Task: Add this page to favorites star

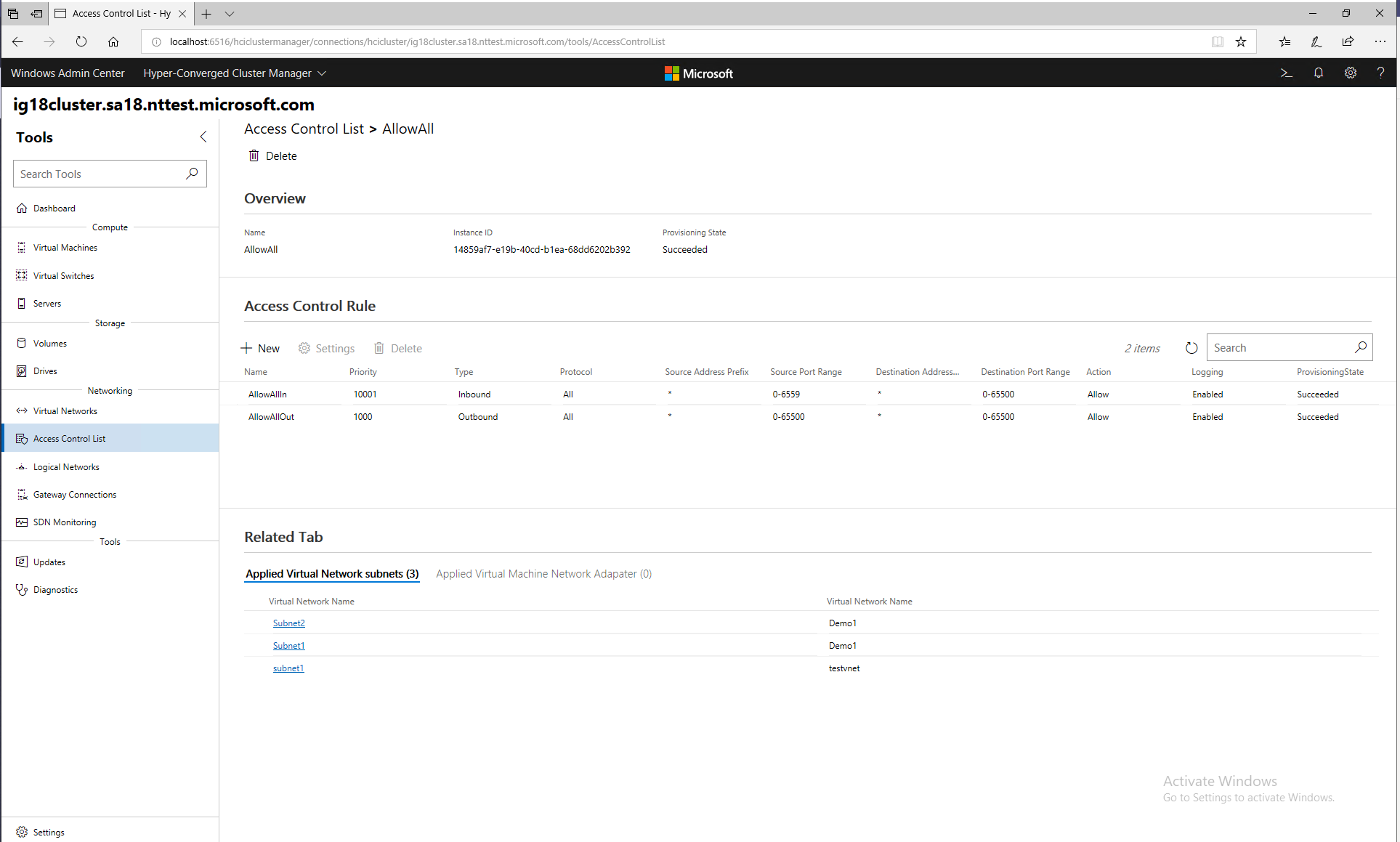Action: click(1241, 41)
